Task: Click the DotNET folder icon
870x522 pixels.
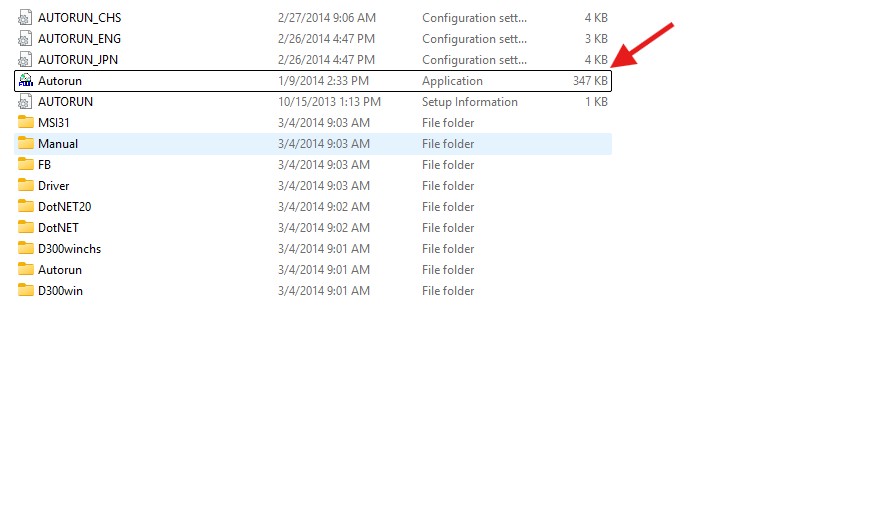Action: [26, 227]
